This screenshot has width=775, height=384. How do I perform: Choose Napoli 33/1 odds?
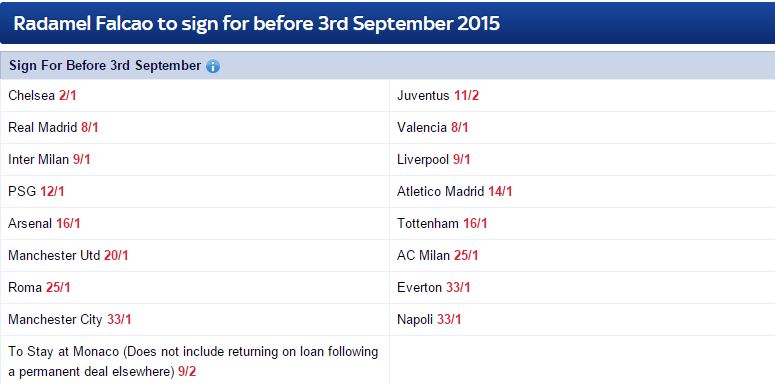tap(449, 319)
